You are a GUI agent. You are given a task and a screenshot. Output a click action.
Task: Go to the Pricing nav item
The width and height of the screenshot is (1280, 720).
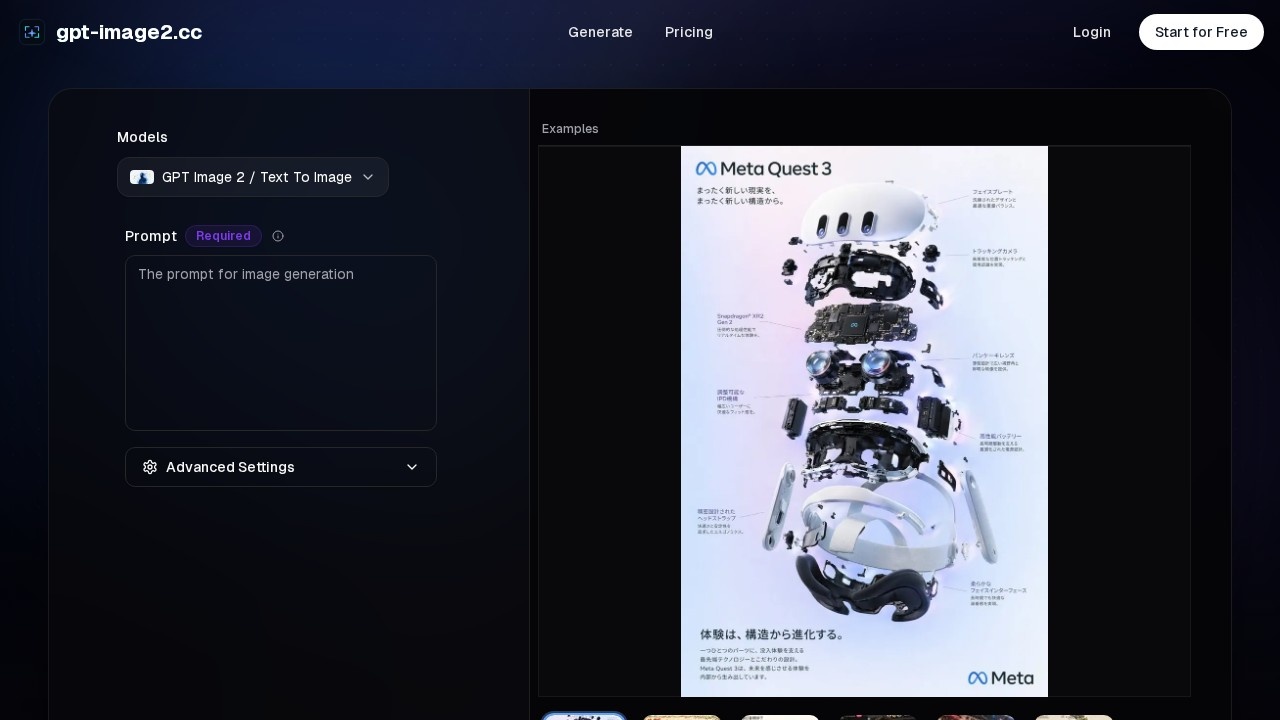(x=689, y=32)
